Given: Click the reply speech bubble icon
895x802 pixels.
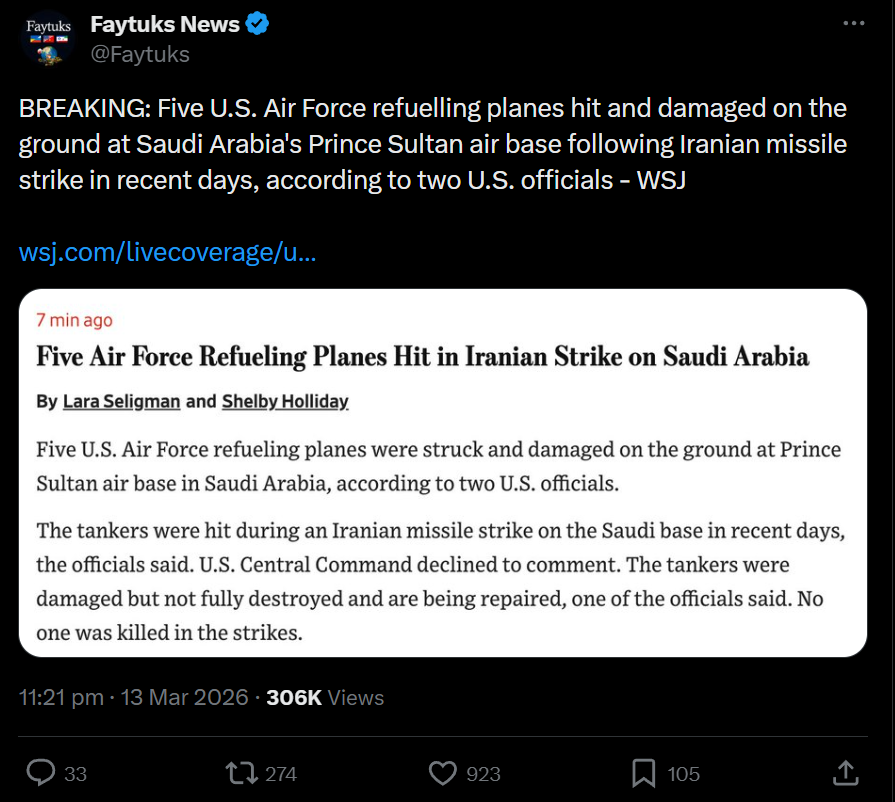Looking at the screenshot, I should pyautogui.click(x=41, y=773).
